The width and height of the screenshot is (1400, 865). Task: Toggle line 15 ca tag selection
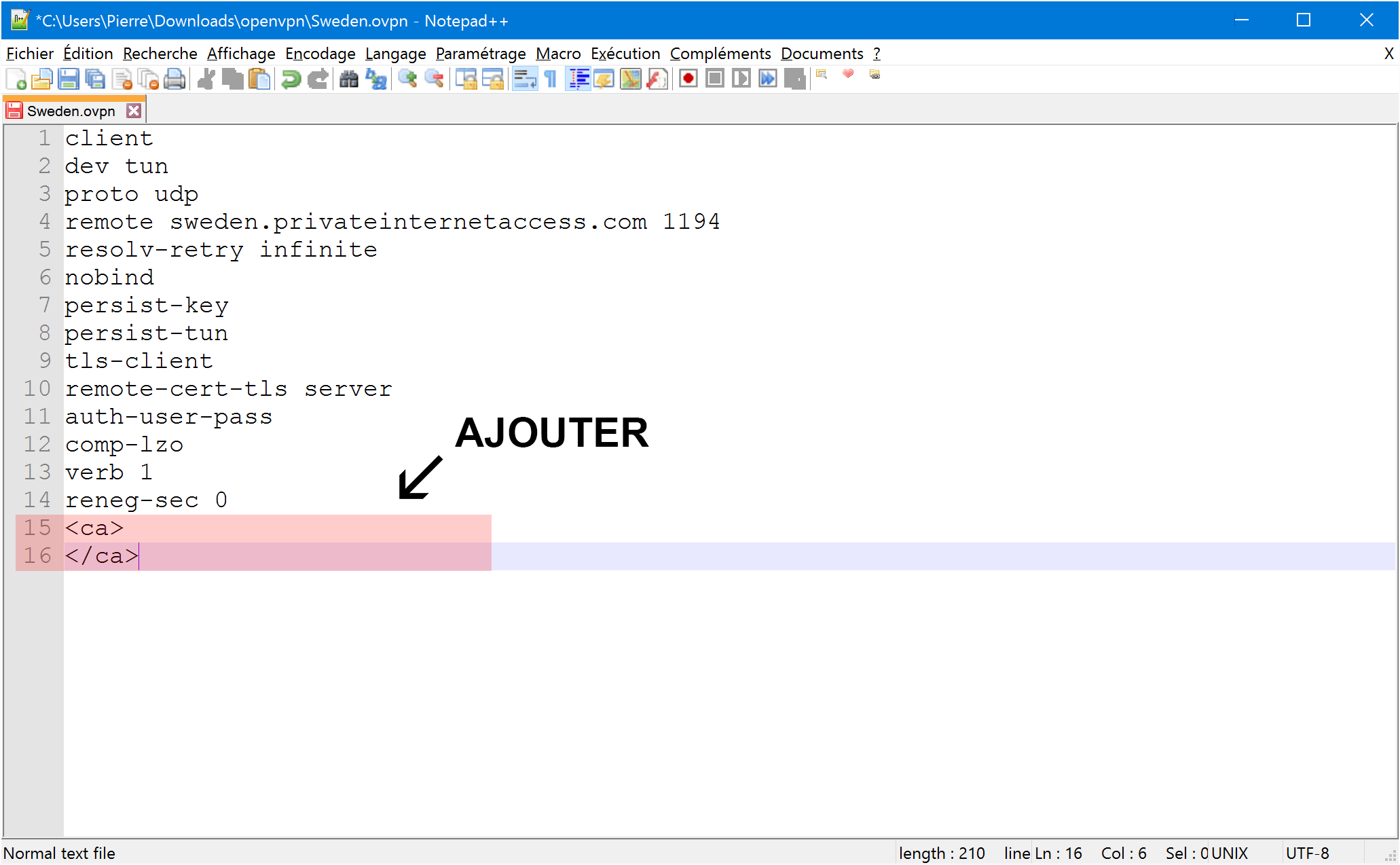click(x=94, y=527)
